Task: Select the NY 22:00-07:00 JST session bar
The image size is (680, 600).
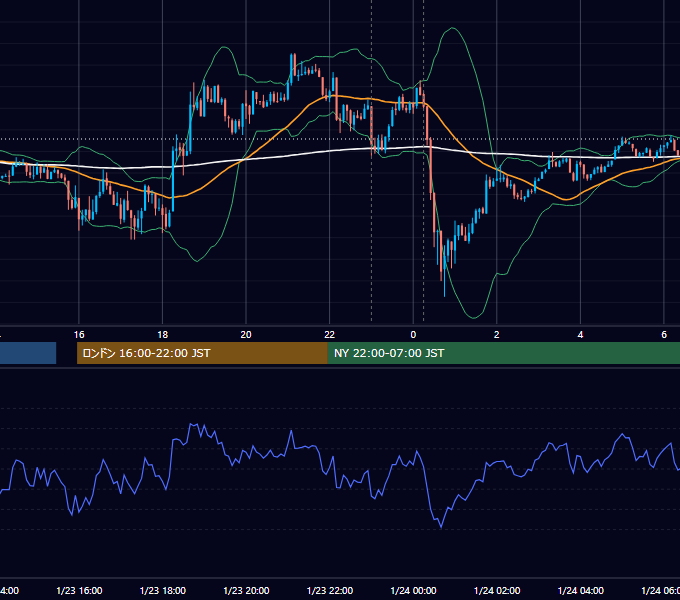Action: (503, 353)
